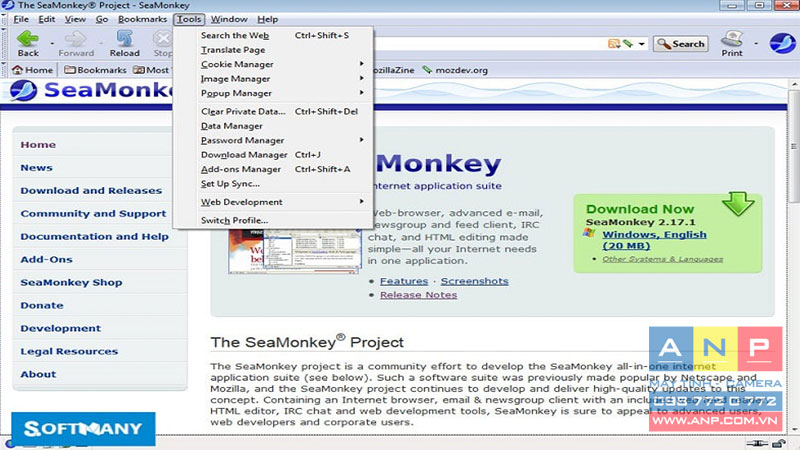Select Translate Page menu item
The height and width of the screenshot is (450, 800).
coord(274,49)
